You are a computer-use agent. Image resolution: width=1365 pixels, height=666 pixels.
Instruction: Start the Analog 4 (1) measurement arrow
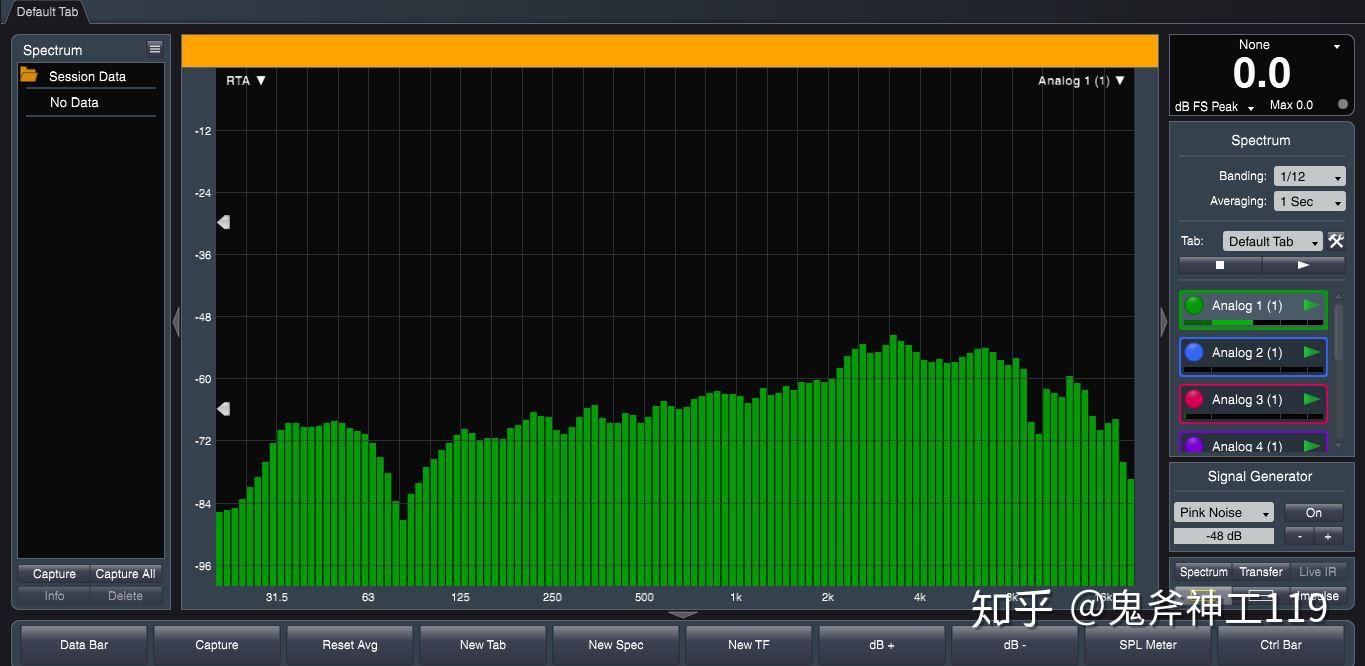click(x=1312, y=446)
